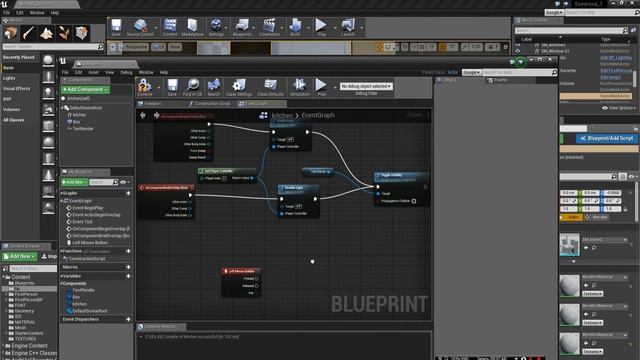Open blueprint editor Debug menu
This screenshot has height=360, width=640.
pyautogui.click(x=126, y=72)
